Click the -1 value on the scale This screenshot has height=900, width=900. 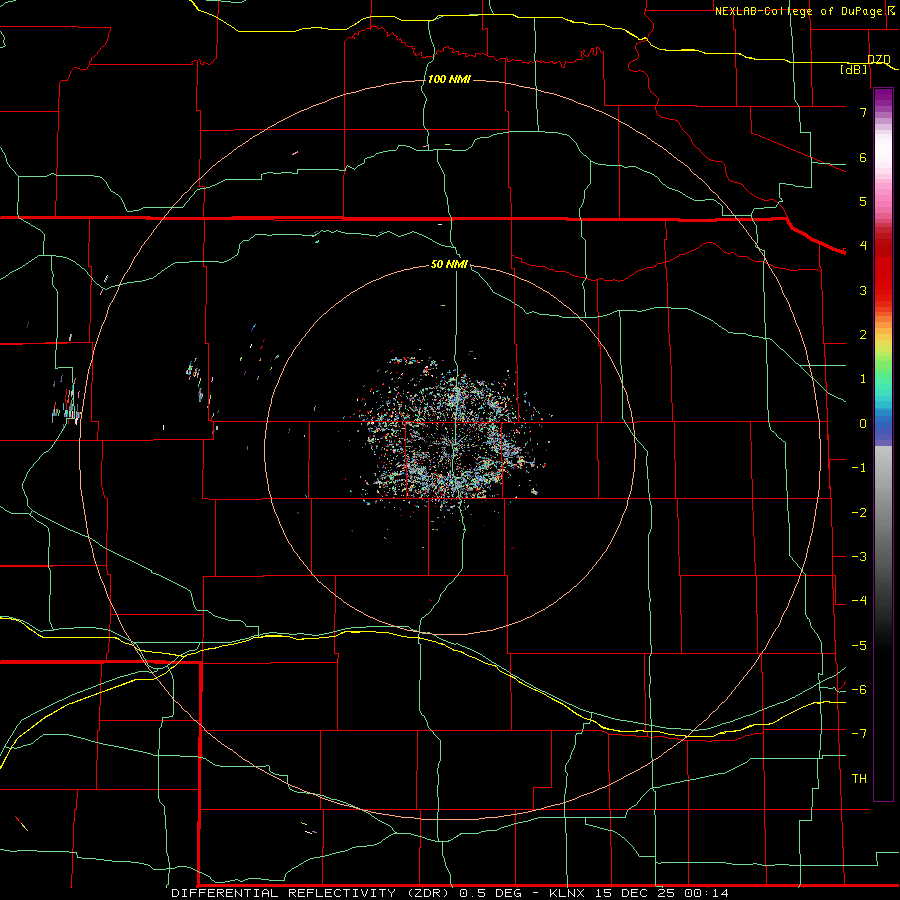tap(859, 468)
